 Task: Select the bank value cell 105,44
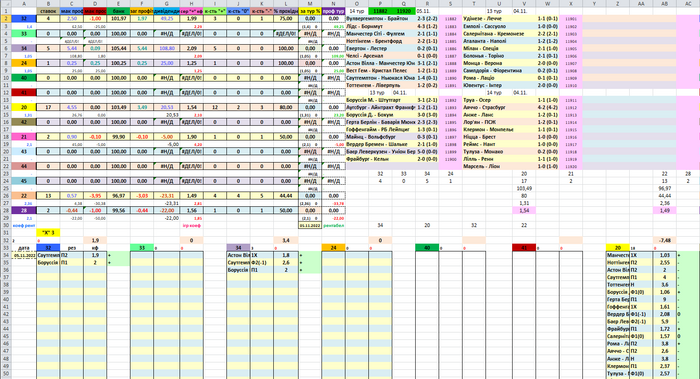(118, 48)
